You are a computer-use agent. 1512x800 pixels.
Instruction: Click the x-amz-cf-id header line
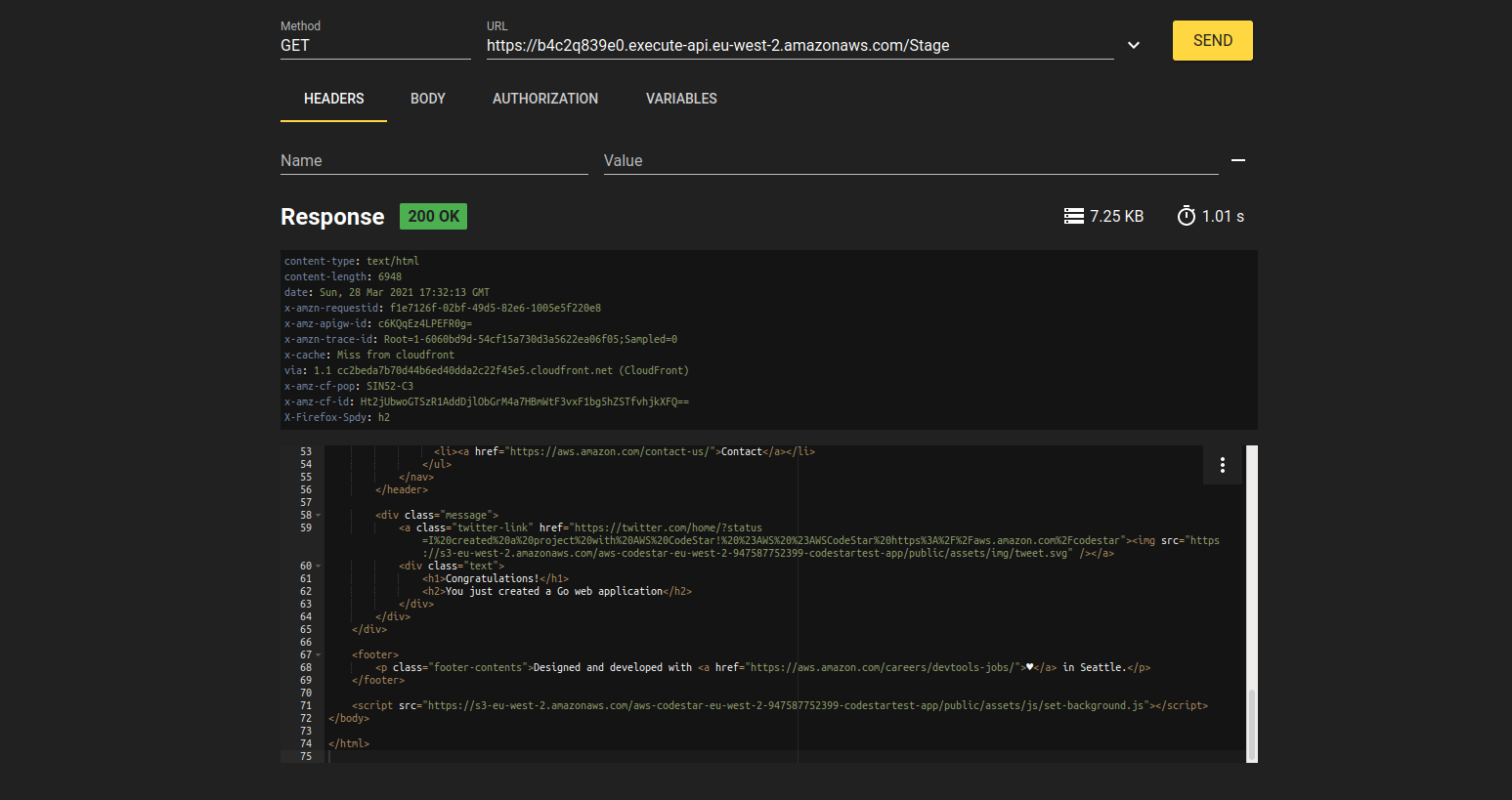tap(487, 401)
